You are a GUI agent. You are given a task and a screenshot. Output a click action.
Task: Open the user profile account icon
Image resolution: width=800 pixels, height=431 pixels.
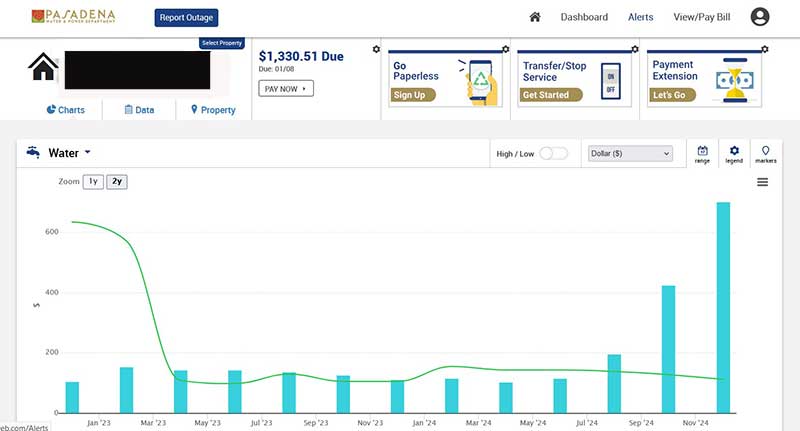coord(760,17)
